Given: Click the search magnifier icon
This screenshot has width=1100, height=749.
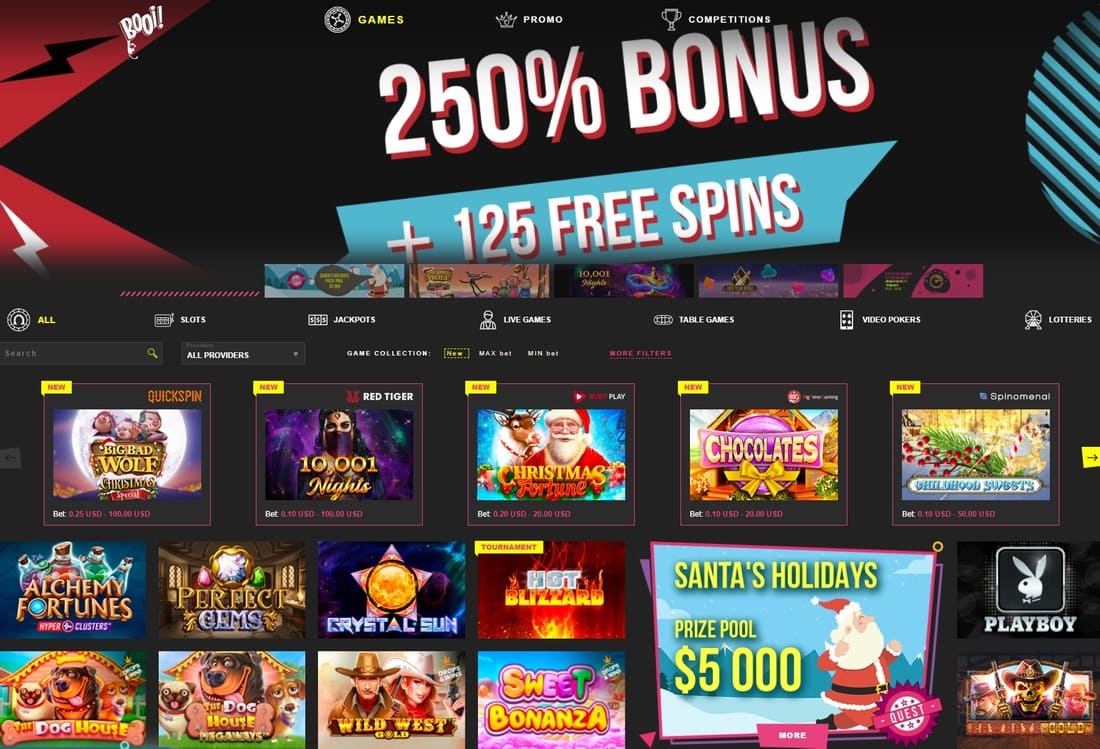Looking at the screenshot, I should click(x=152, y=353).
